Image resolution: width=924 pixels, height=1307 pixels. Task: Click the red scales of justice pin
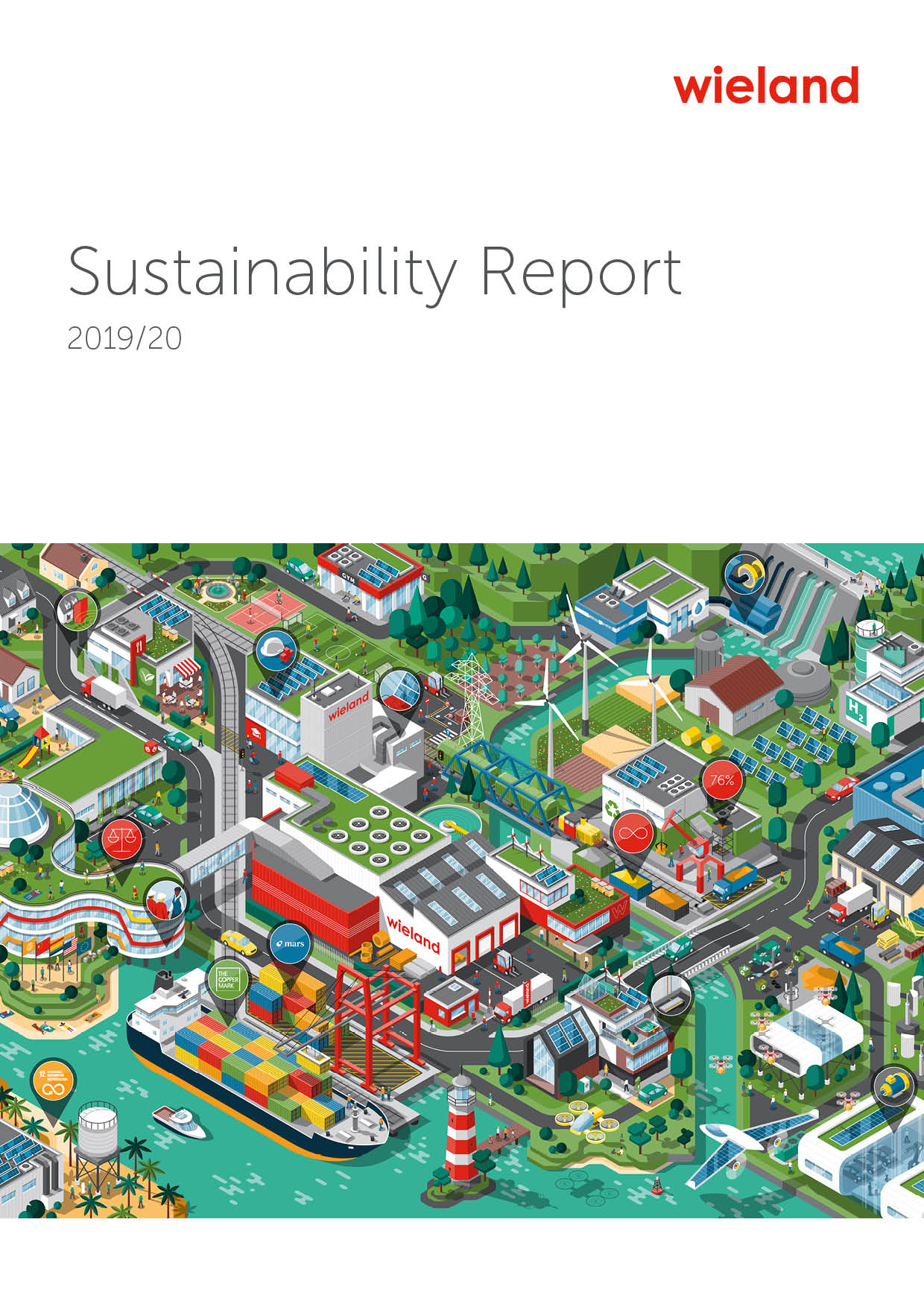[x=121, y=839]
